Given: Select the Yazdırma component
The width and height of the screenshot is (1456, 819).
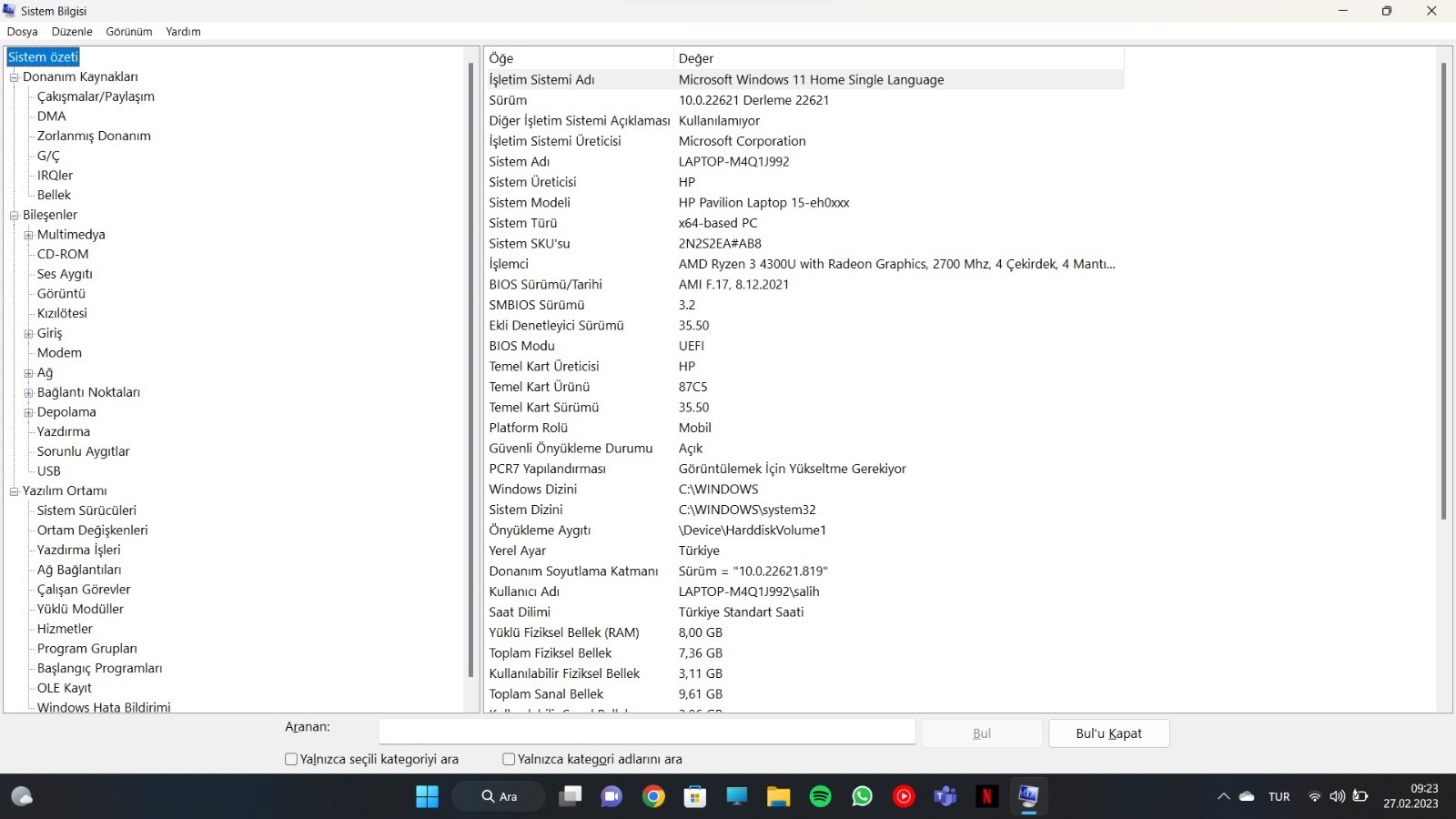Looking at the screenshot, I should point(64,432).
